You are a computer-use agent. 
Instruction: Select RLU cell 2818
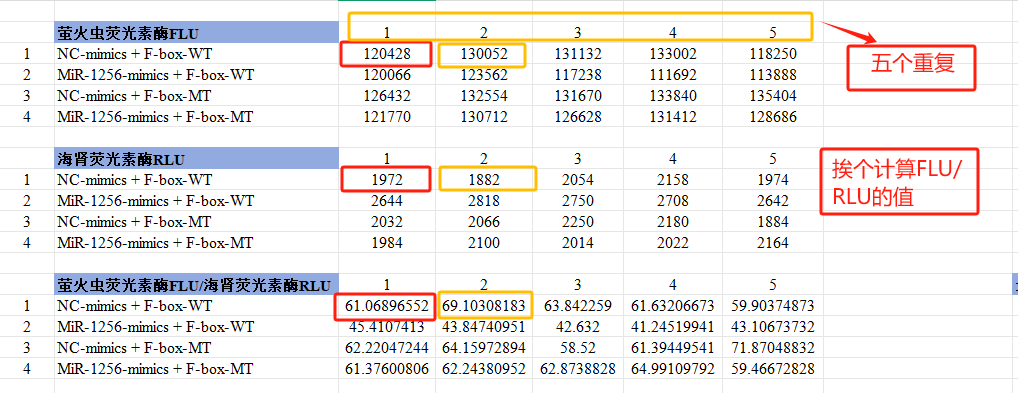click(x=484, y=201)
